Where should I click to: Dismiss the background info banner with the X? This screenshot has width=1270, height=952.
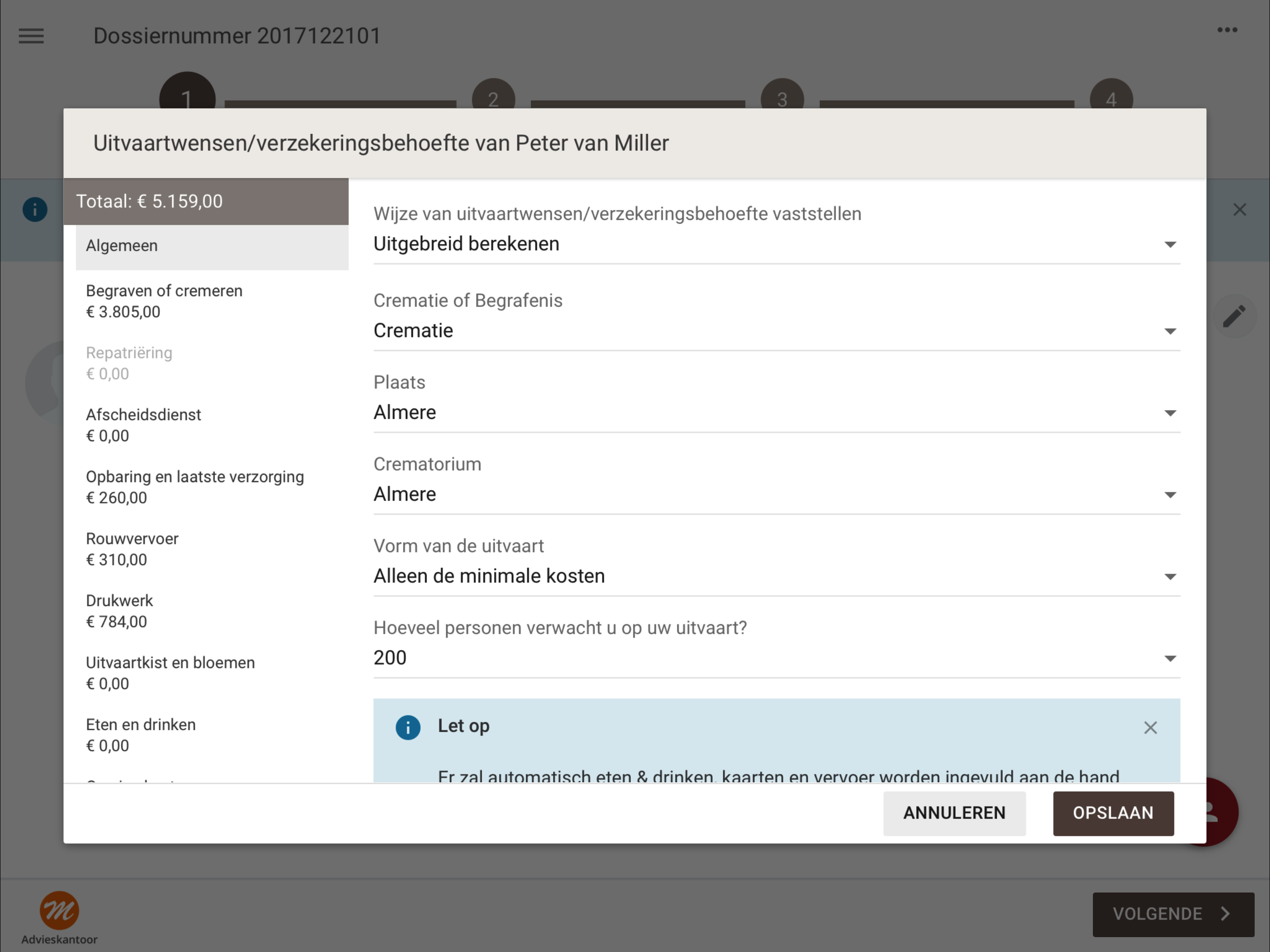[x=1240, y=210]
